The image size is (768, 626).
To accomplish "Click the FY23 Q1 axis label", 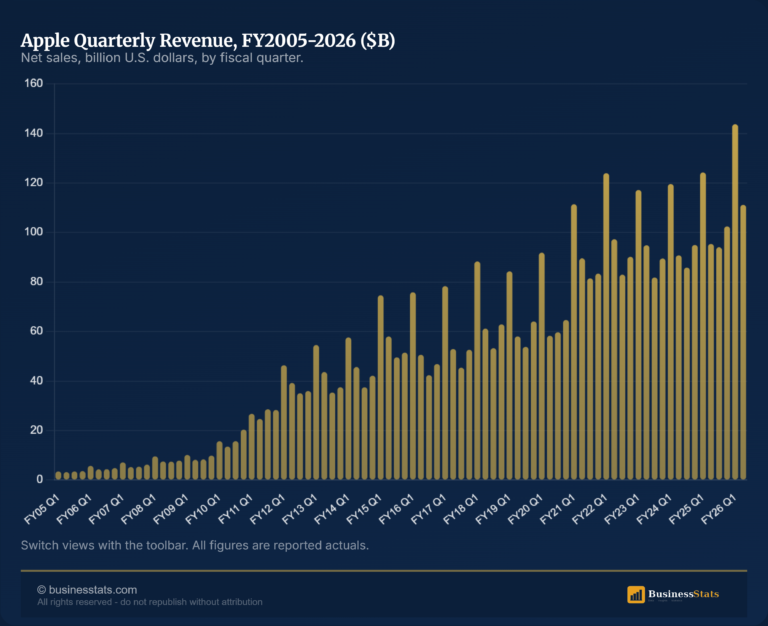I will pyautogui.click(x=622, y=509).
